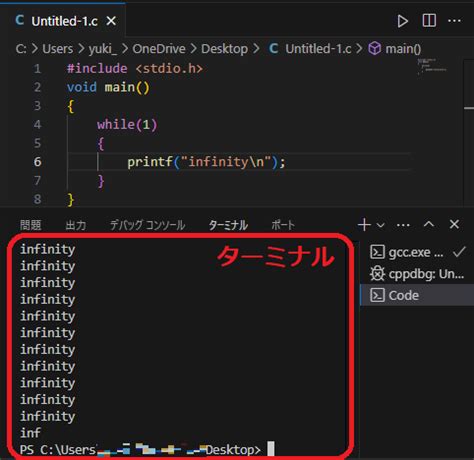This screenshot has width=474, height=460.
Task: Click the checkmark on the gcc.exe task
Action: (x=459, y=252)
